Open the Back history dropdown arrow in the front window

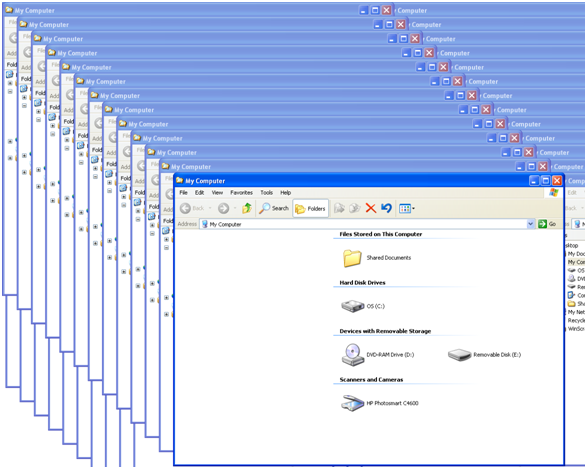click(210, 208)
